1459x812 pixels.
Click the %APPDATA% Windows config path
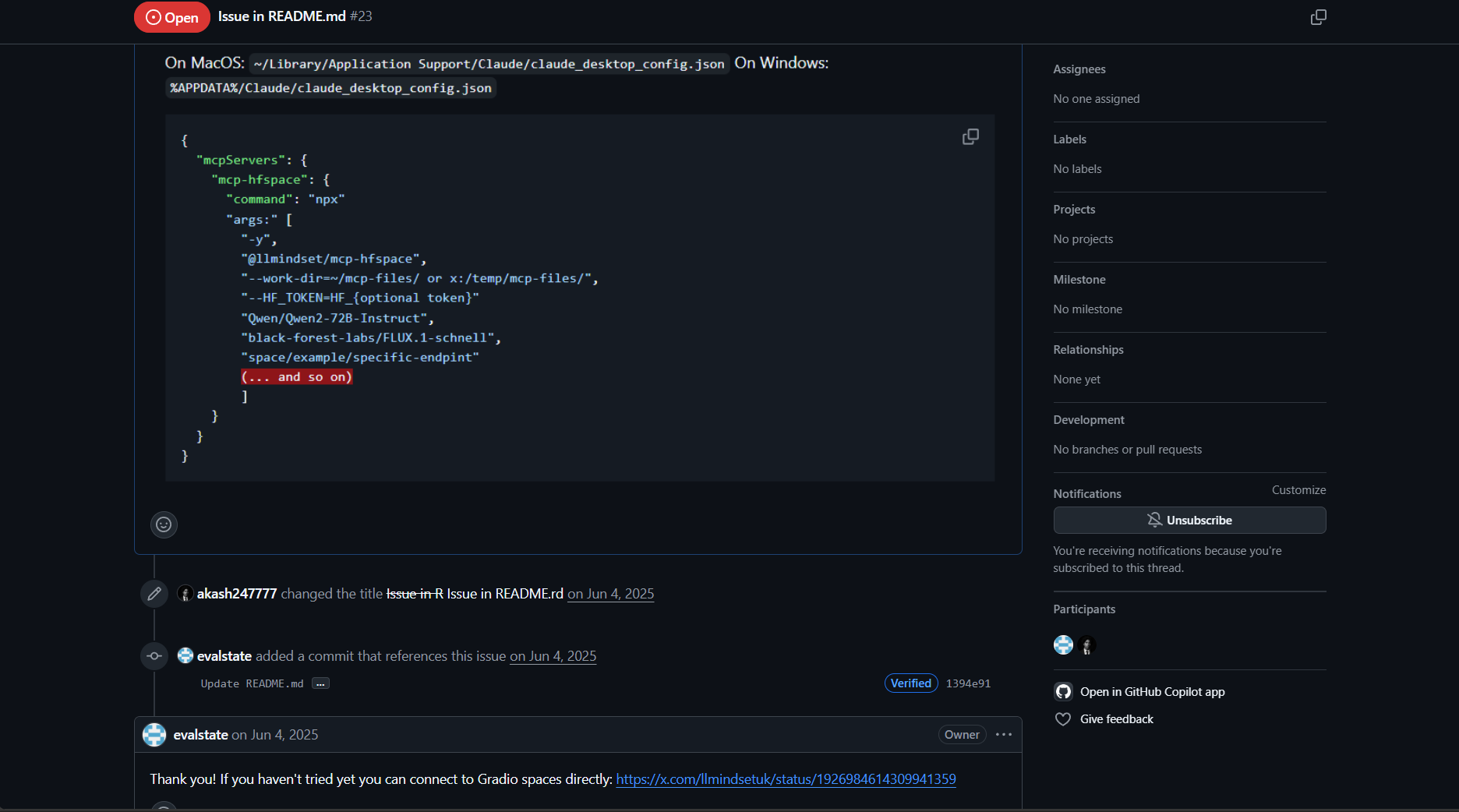coord(330,88)
